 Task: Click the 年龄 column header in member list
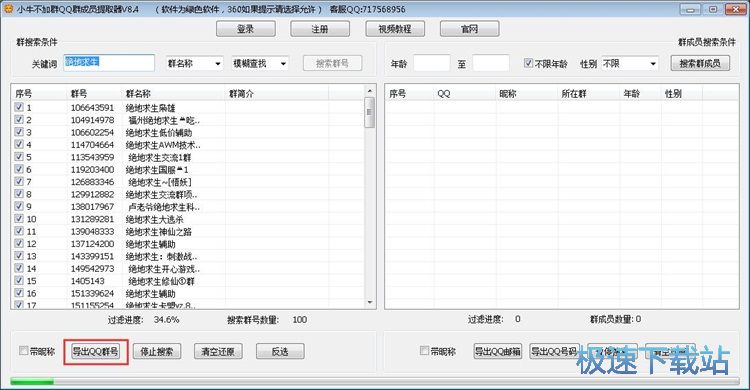[640, 93]
